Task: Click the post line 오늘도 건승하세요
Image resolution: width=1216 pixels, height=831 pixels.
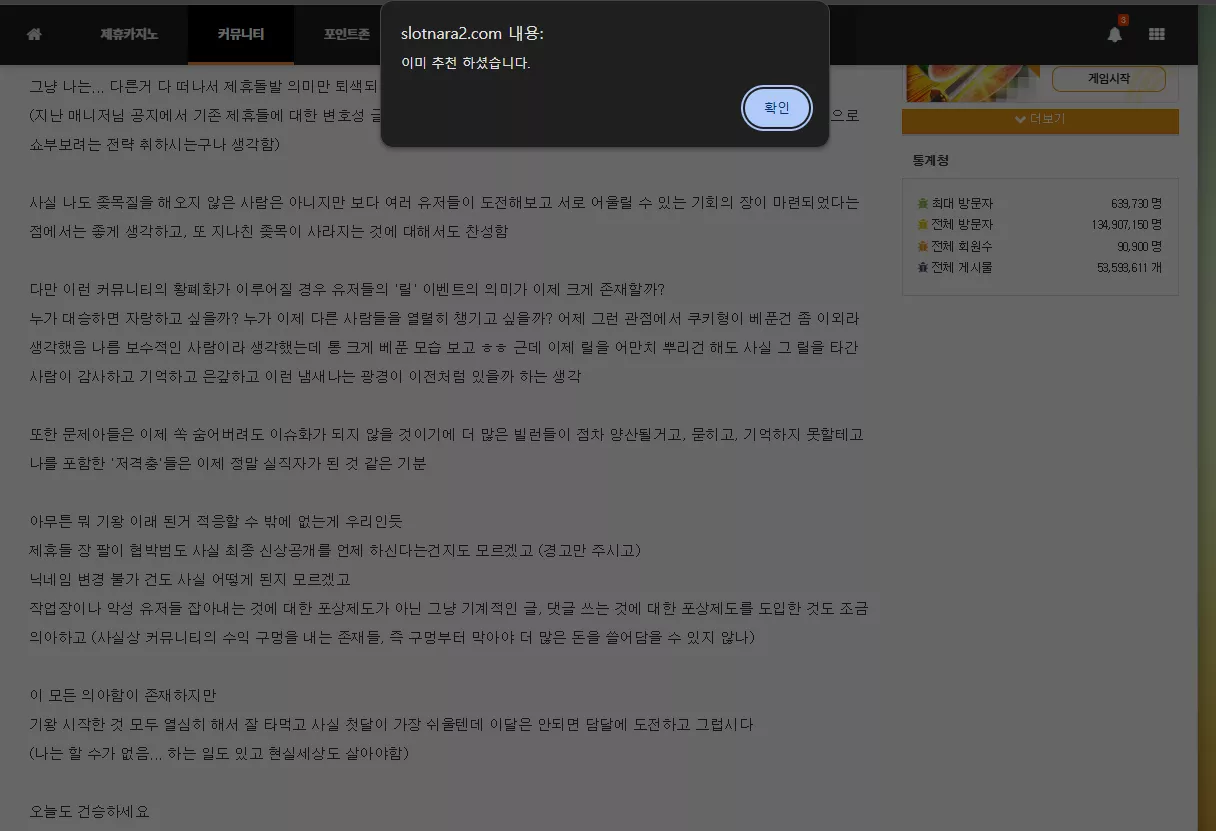Action: (90, 811)
